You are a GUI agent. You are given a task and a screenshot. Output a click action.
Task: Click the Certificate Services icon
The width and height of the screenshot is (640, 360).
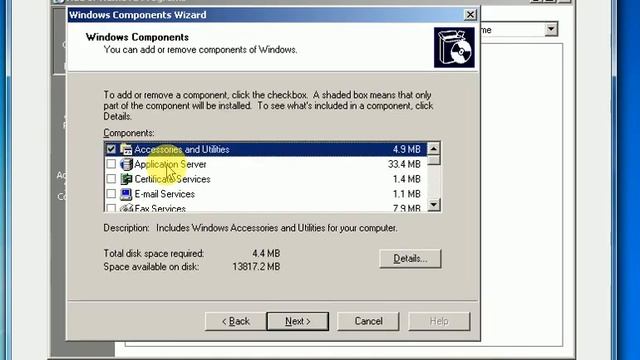tap(126, 179)
